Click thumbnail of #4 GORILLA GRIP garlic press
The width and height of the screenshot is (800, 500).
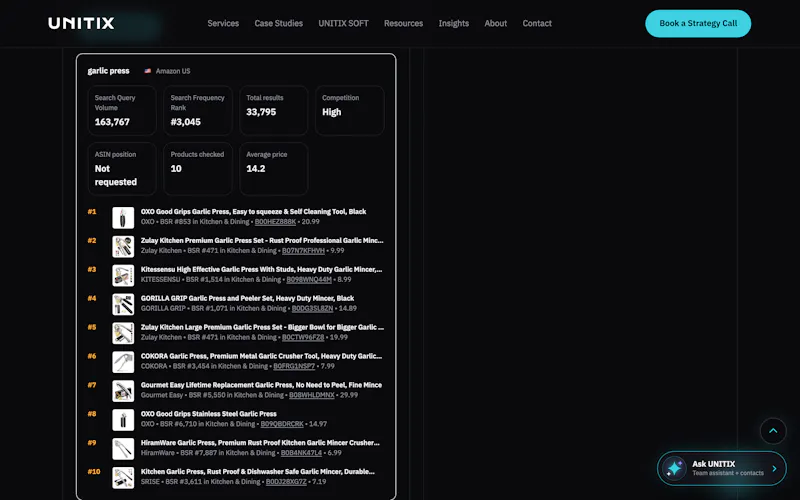tap(123, 304)
